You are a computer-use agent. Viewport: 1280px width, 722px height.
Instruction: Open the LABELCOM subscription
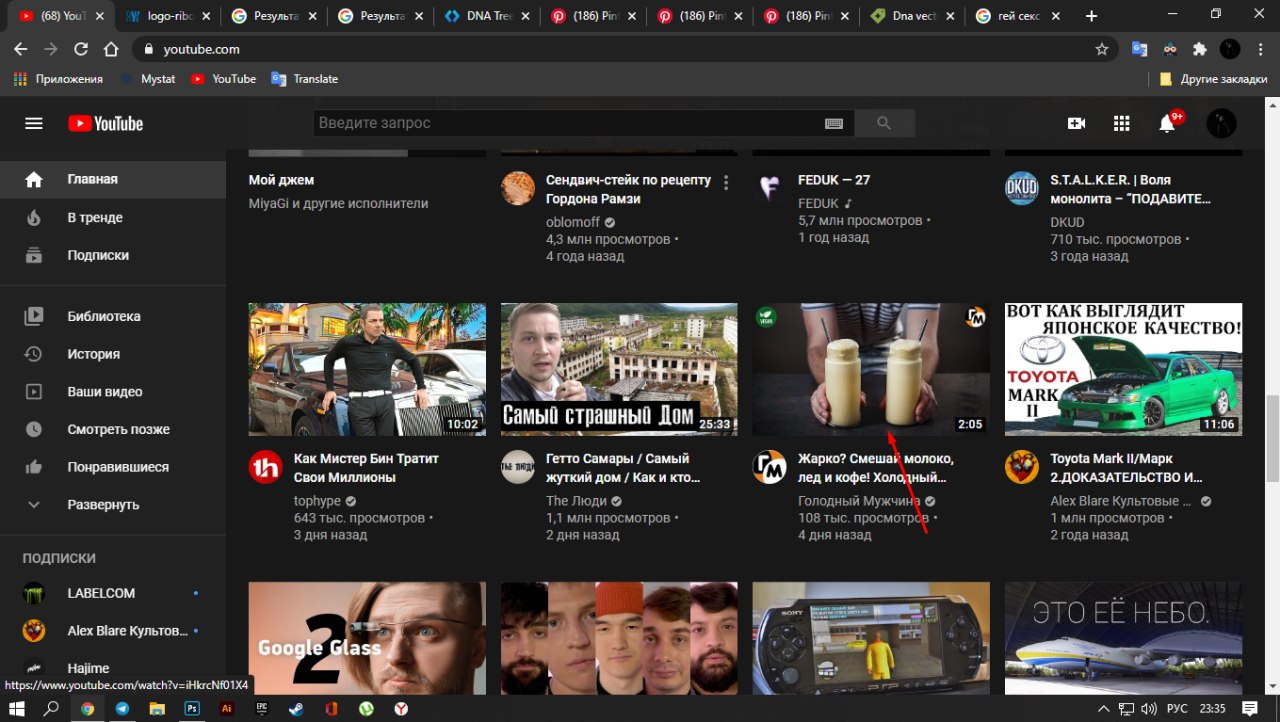(x=113, y=593)
